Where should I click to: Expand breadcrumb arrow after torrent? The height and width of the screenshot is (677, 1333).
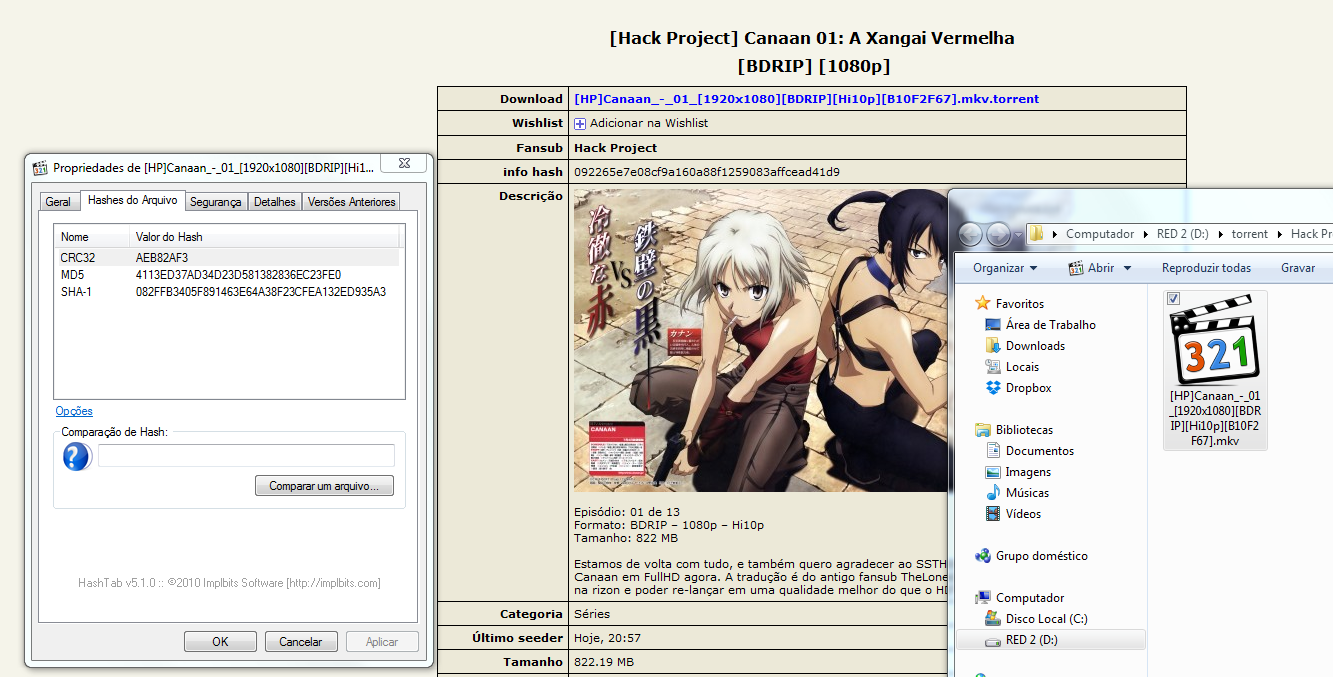pos(1279,234)
